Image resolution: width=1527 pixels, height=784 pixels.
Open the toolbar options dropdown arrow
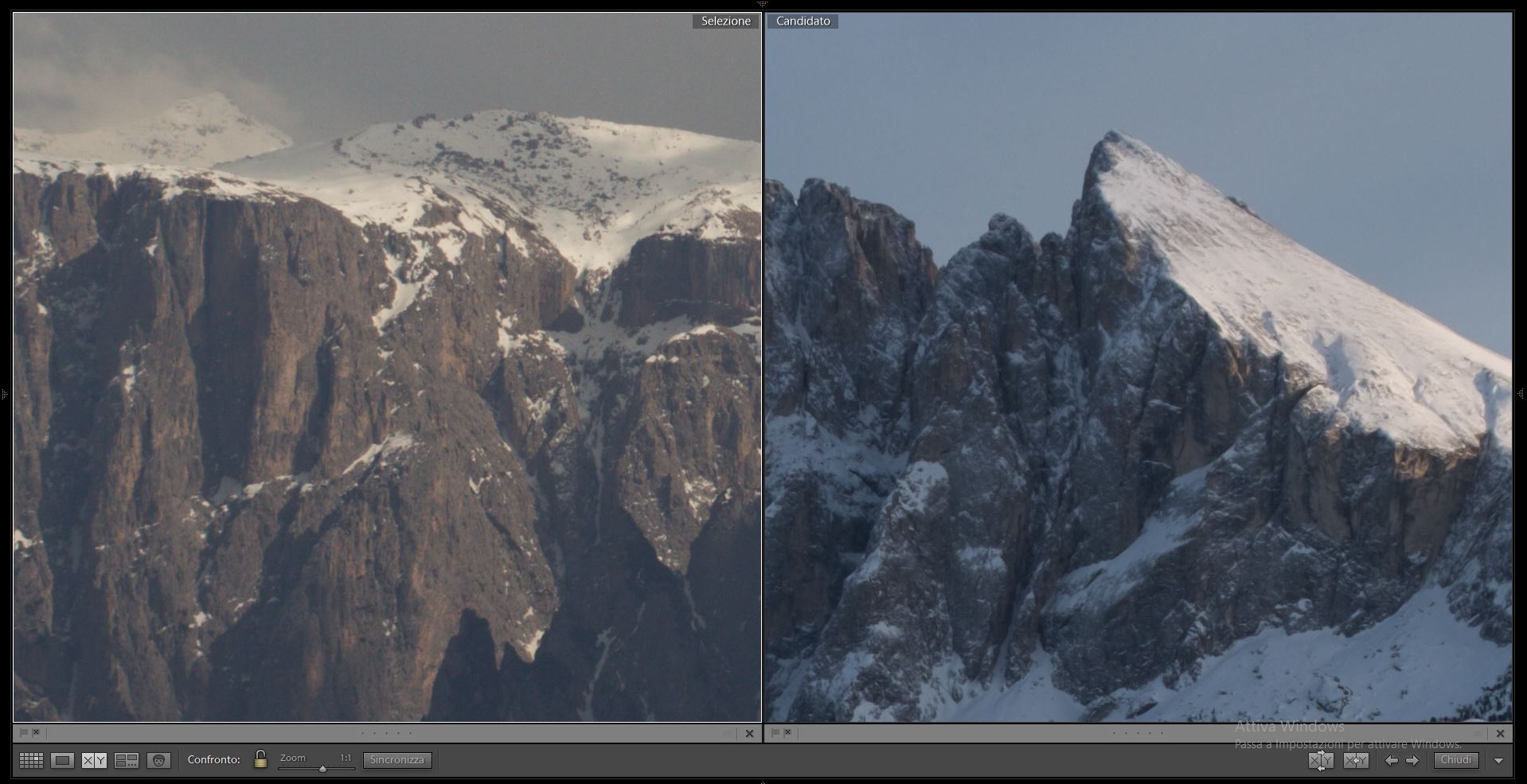tap(1498, 760)
